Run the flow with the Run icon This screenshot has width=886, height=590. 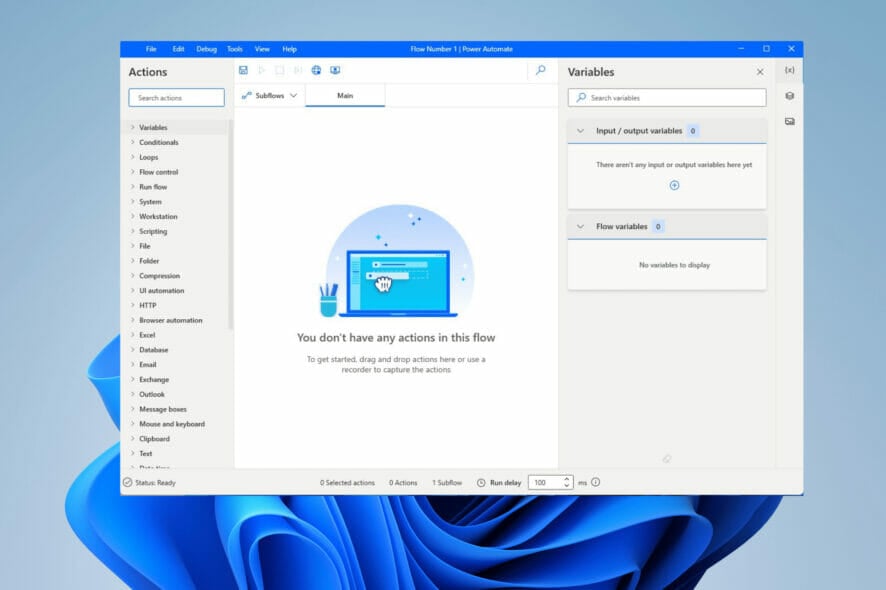[x=262, y=70]
